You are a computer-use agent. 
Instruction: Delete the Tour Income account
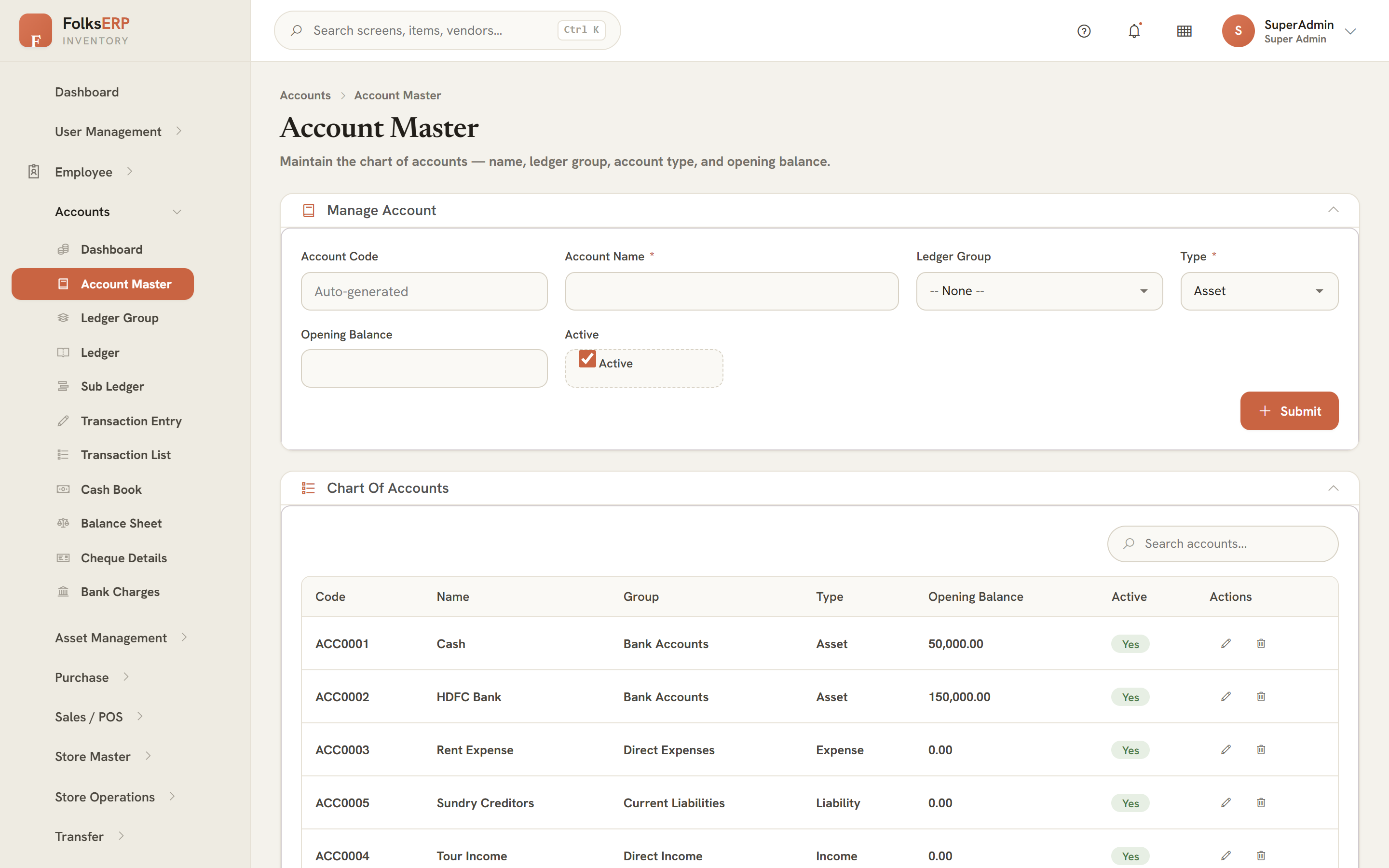click(x=1261, y=855)
